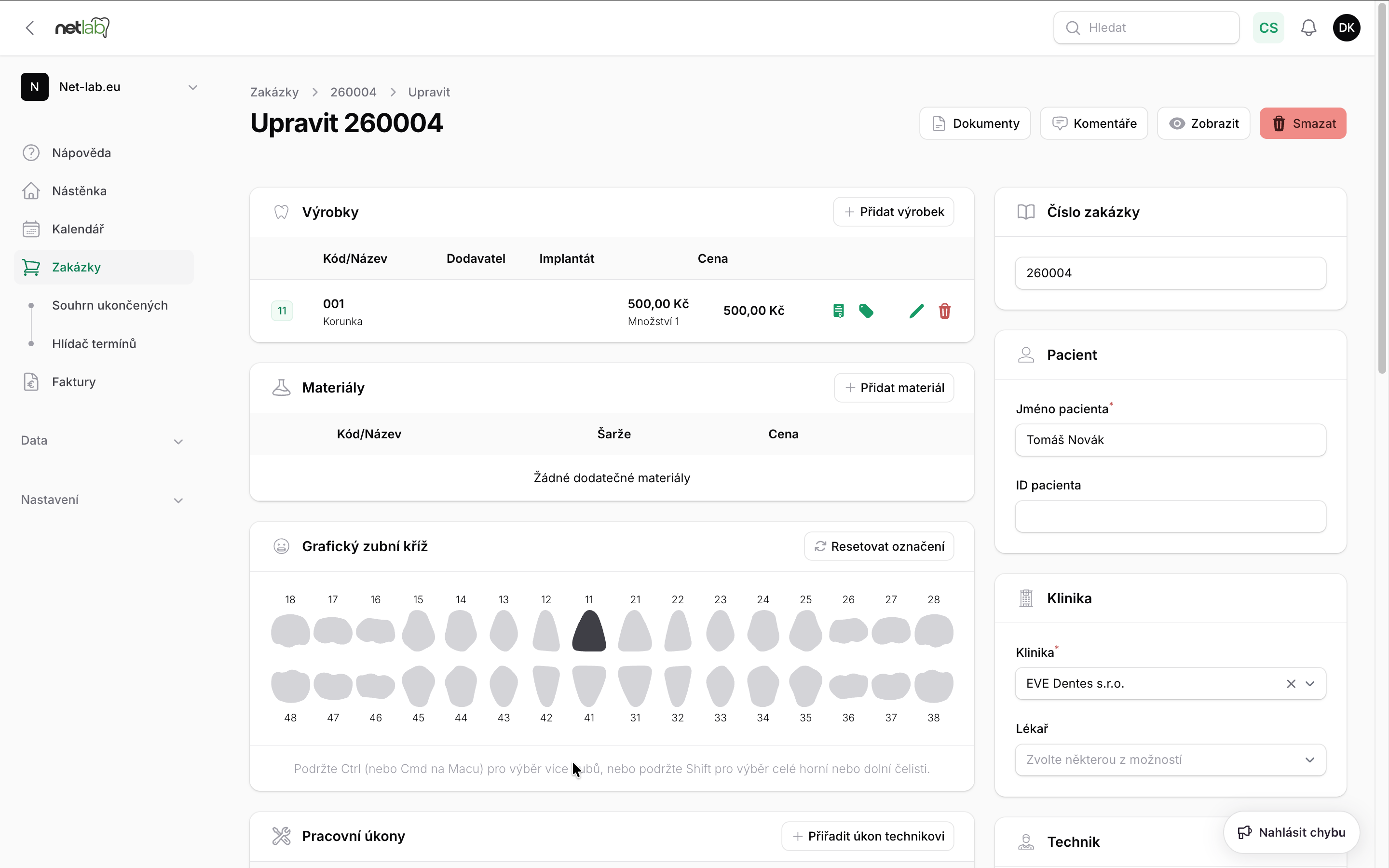
Task: Open Zakázky in the sidebar
Action: [x=104, y=267]
